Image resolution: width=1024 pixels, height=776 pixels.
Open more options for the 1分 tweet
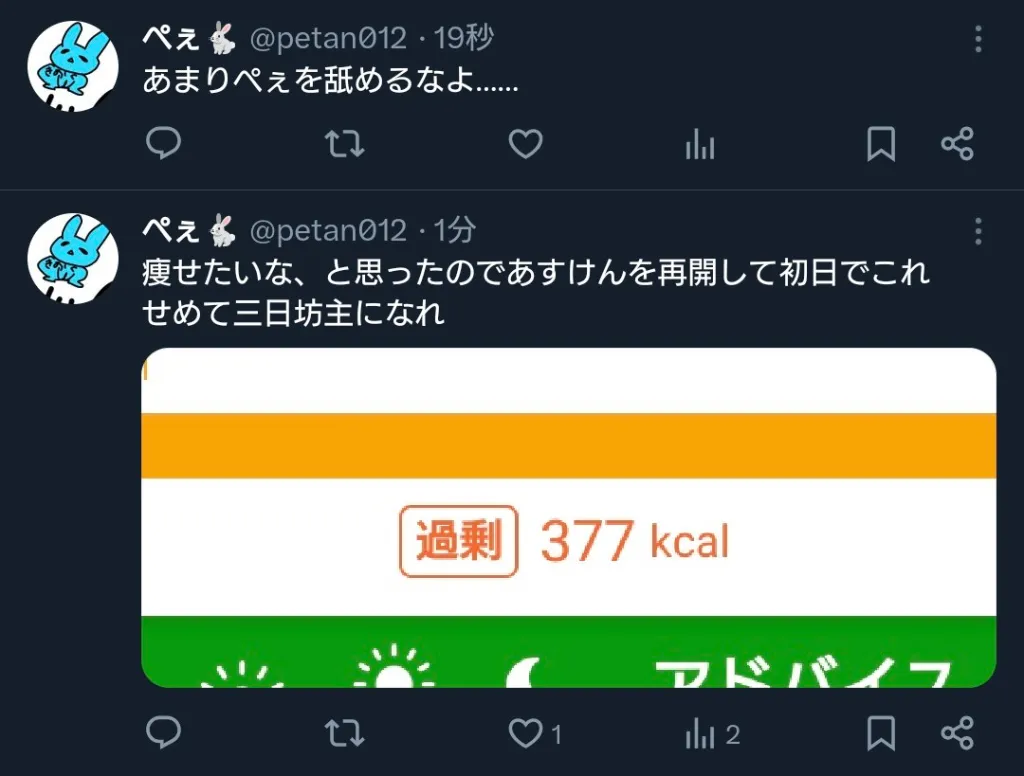(x=978, y=231)
